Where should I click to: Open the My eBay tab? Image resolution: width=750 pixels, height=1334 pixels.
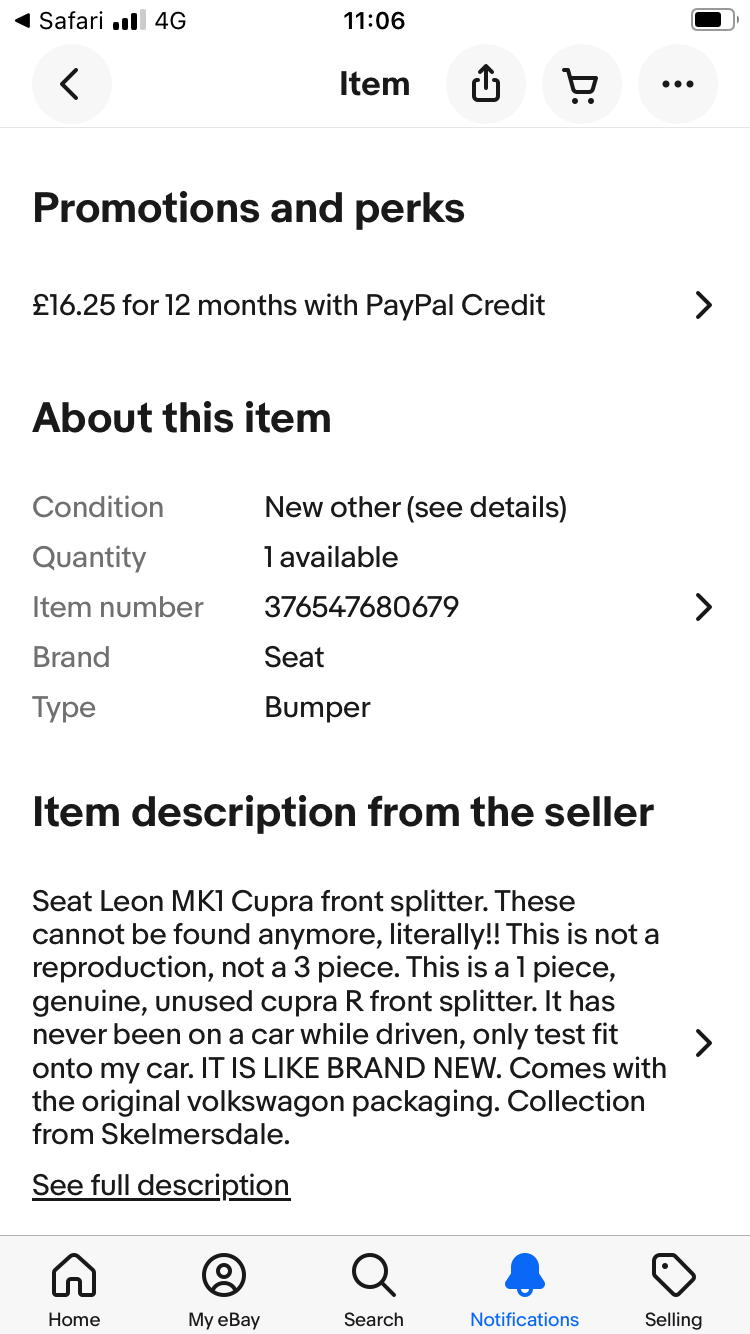point(224,1289)
